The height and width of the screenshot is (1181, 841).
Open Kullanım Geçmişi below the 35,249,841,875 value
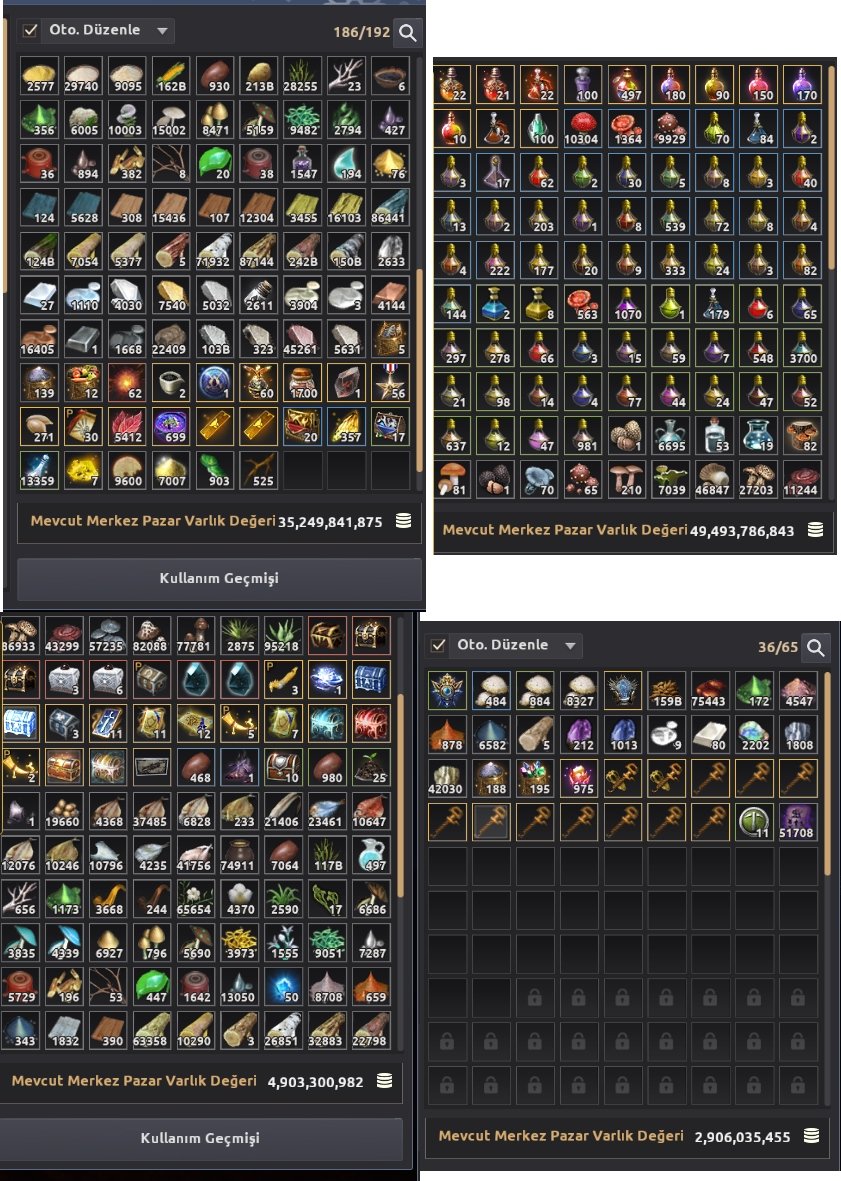(219, 578)
